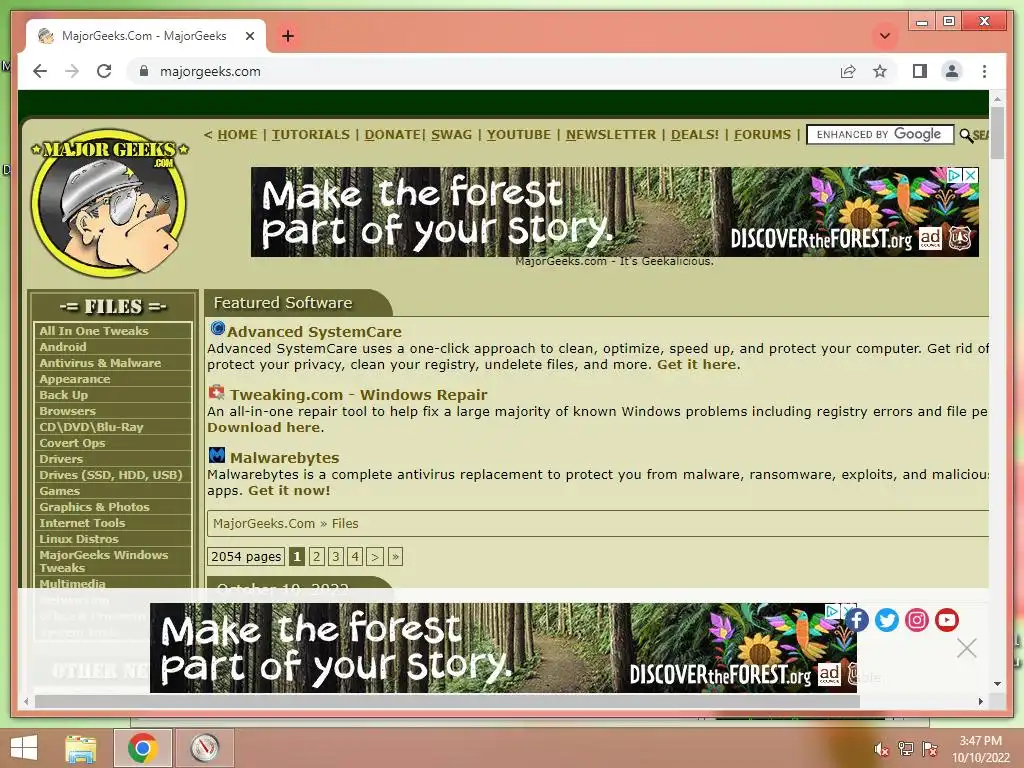This screenshot has width=1024, height=768.
Task: Open the tab search chevron
Action: (885, 36)
